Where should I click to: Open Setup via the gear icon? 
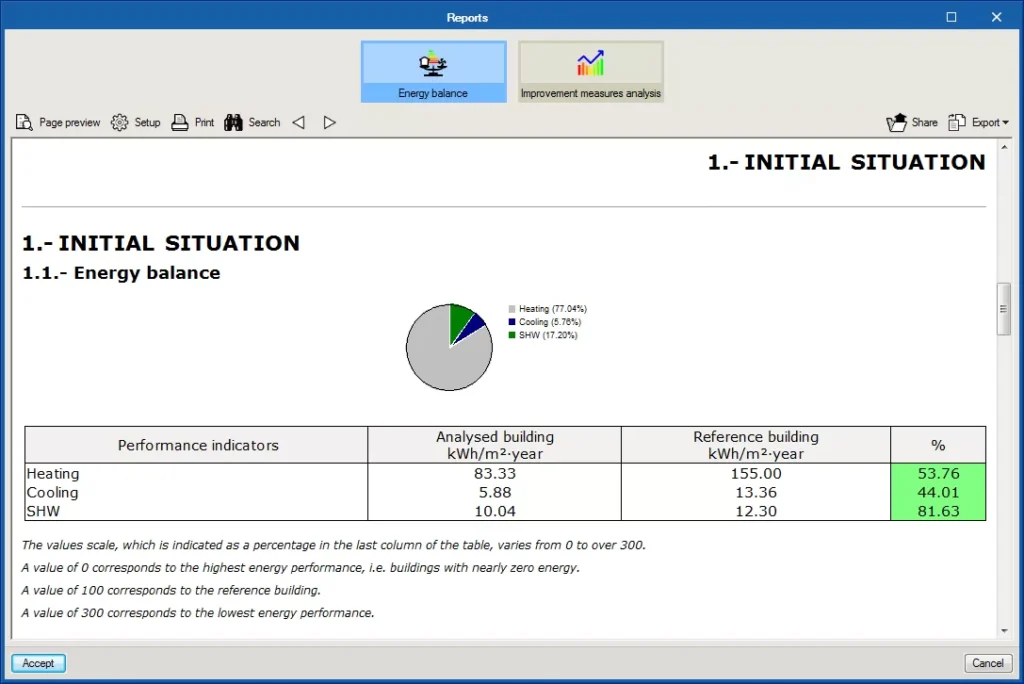120,122
